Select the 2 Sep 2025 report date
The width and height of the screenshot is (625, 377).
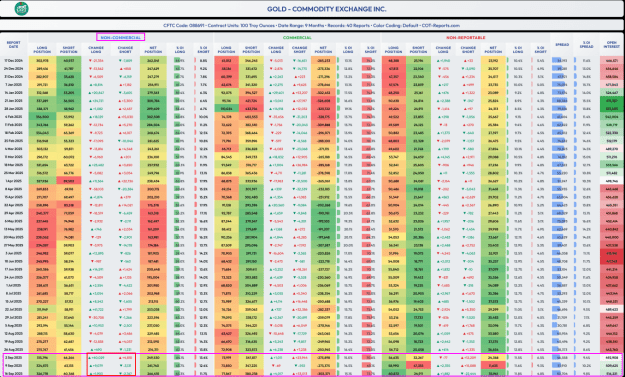(x=14, y=357)
